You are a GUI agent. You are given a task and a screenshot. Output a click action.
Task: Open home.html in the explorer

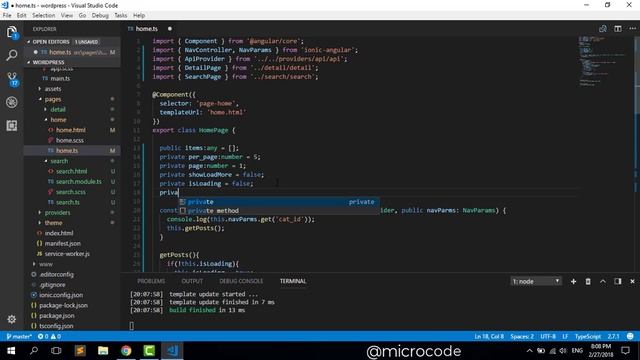coord(71,130)
